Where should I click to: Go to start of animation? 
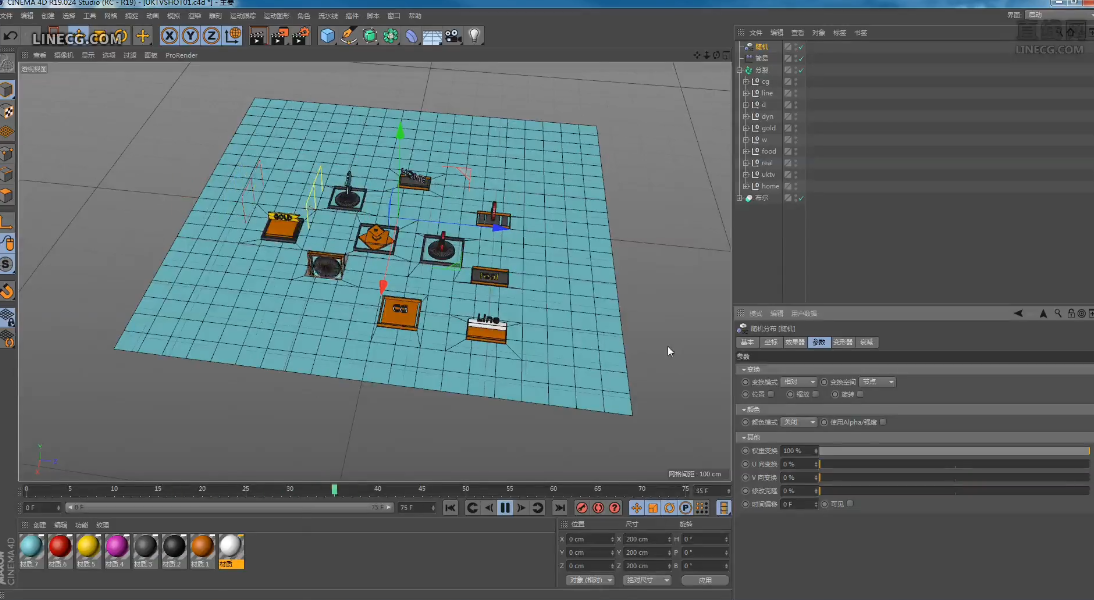[450, 508]
